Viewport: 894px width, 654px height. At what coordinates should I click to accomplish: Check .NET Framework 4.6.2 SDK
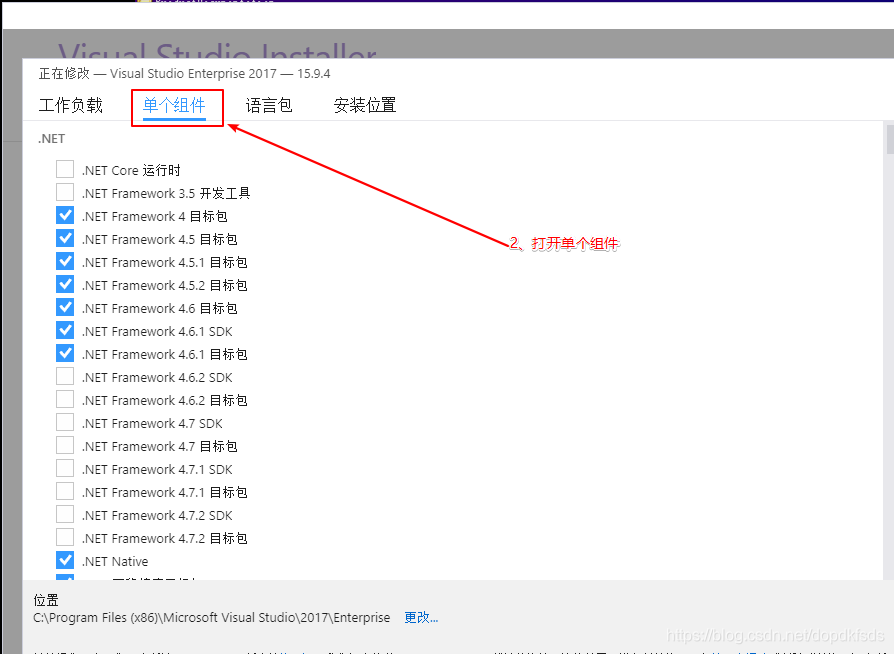tap(65, 376)
